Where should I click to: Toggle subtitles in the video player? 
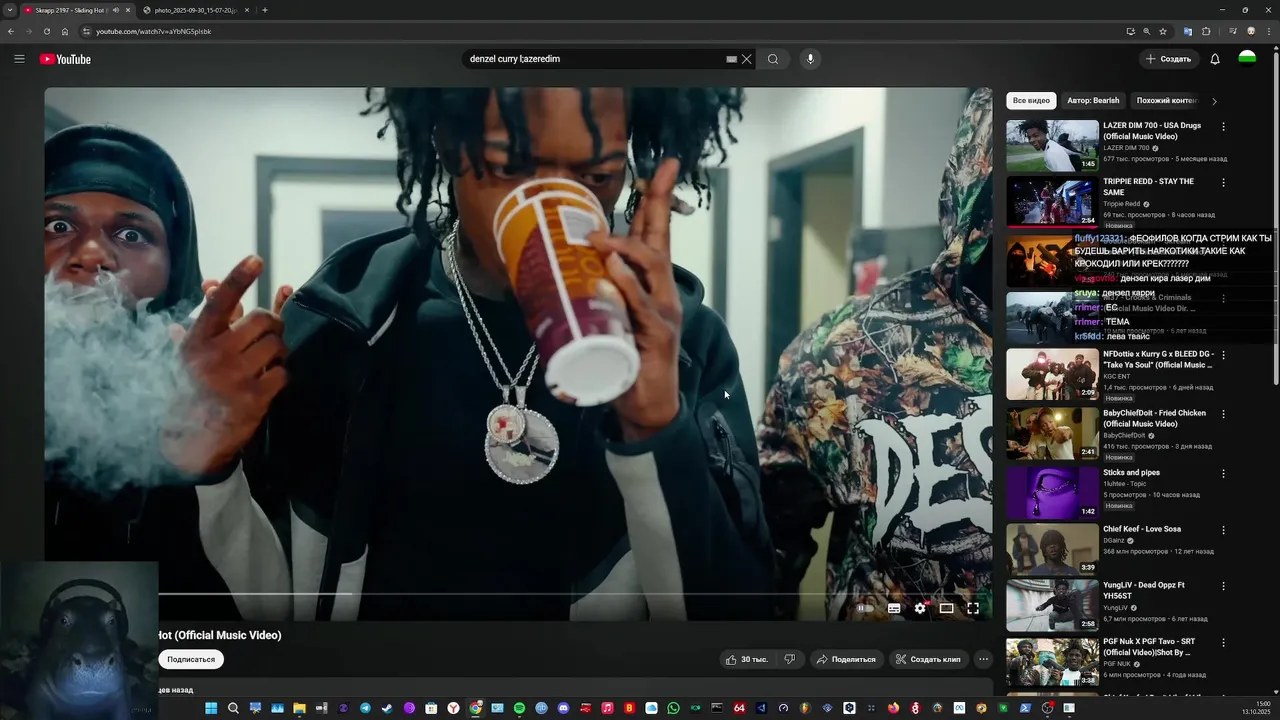[894, 608]
